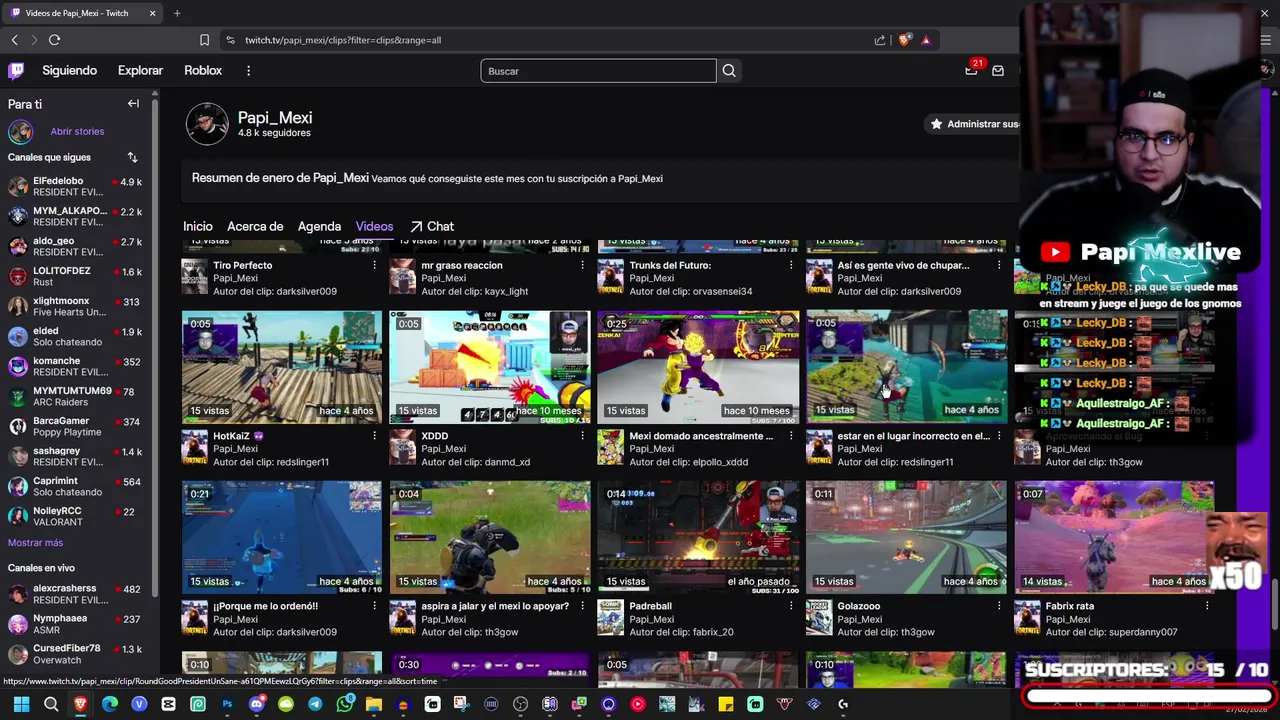The height and width of the screenshot is (720, 1280).
Task: Reload the page in the browser
Action: pyautogui.click(x=54, y=40)
